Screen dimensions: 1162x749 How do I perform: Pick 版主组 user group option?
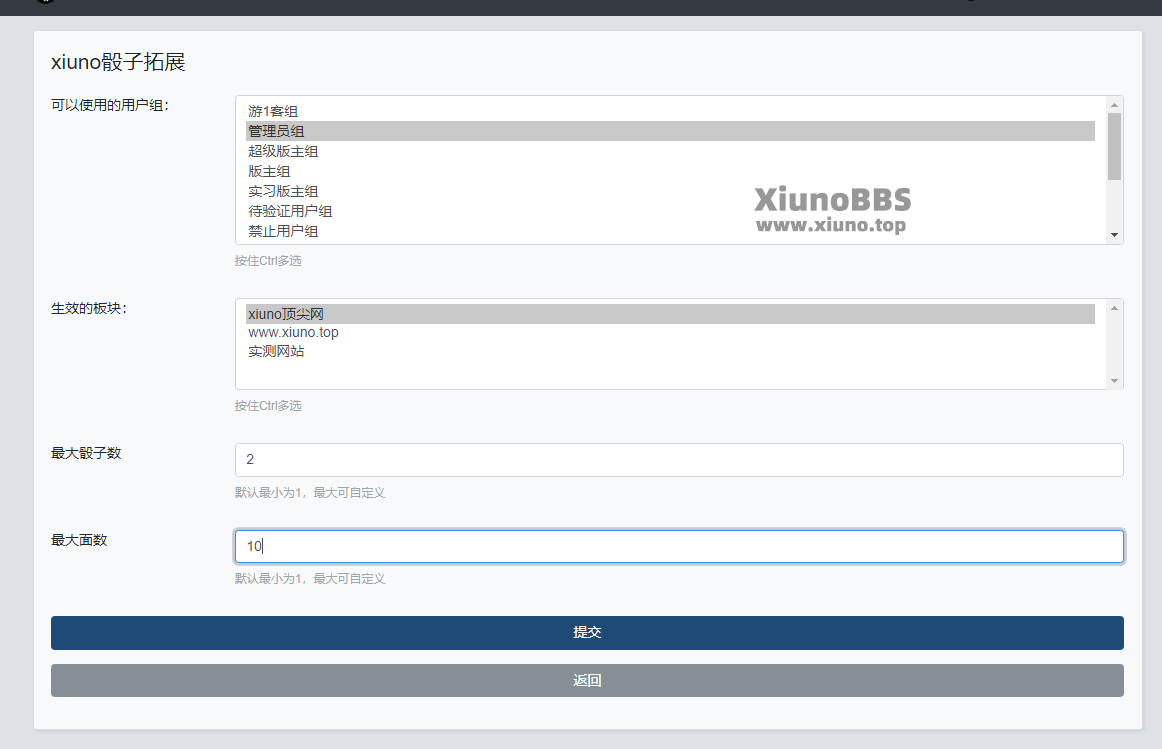coord(670,171)
